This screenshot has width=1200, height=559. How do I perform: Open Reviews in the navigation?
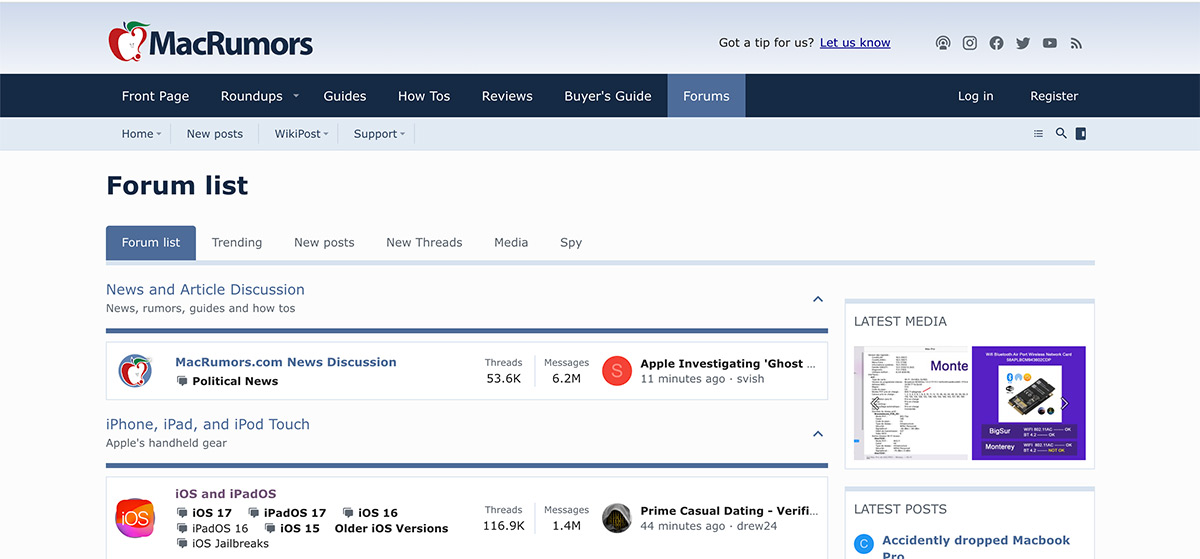tap(507, 96)
